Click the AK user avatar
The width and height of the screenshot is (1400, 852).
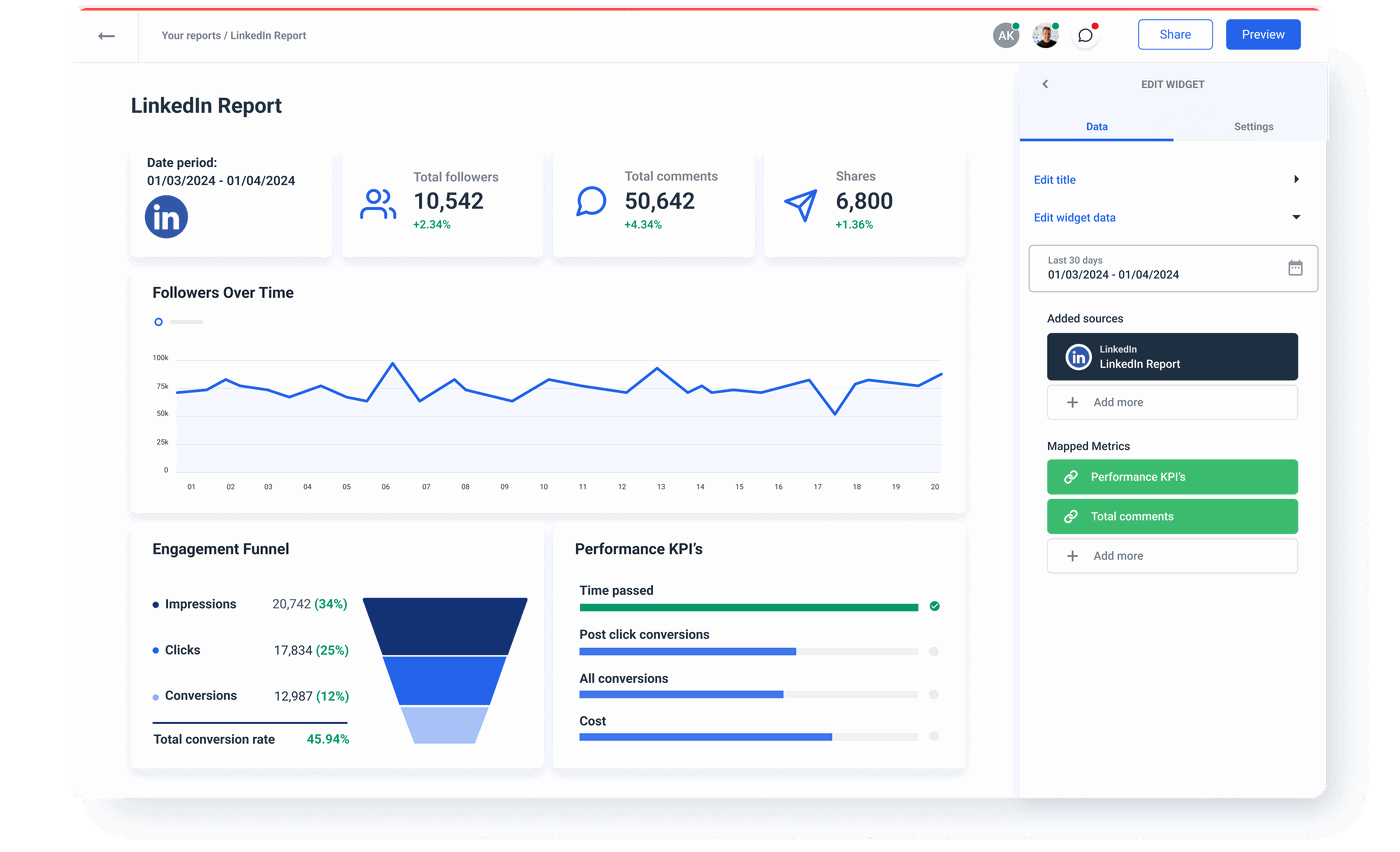[1005, 35]
